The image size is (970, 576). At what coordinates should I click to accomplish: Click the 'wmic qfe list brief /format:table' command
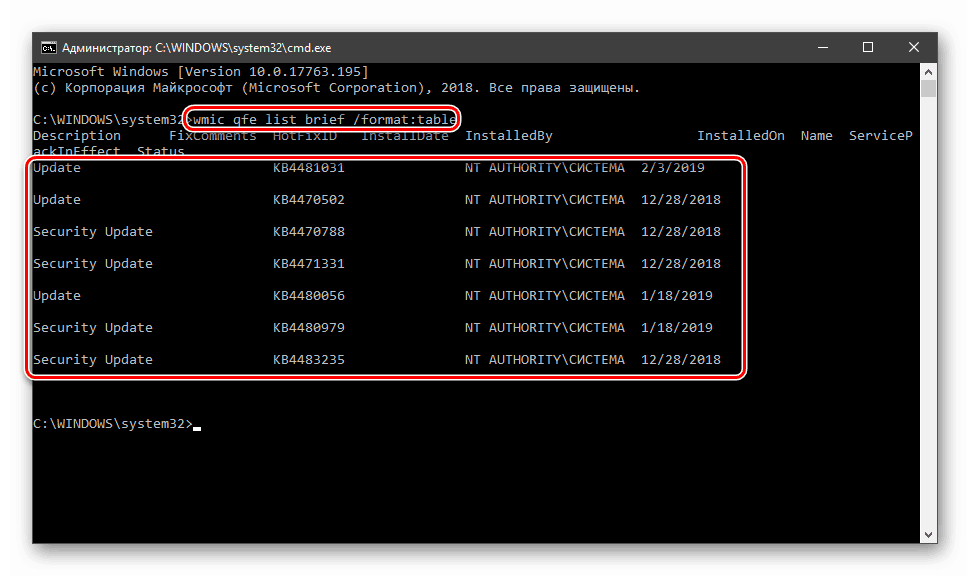coord(325,119)
